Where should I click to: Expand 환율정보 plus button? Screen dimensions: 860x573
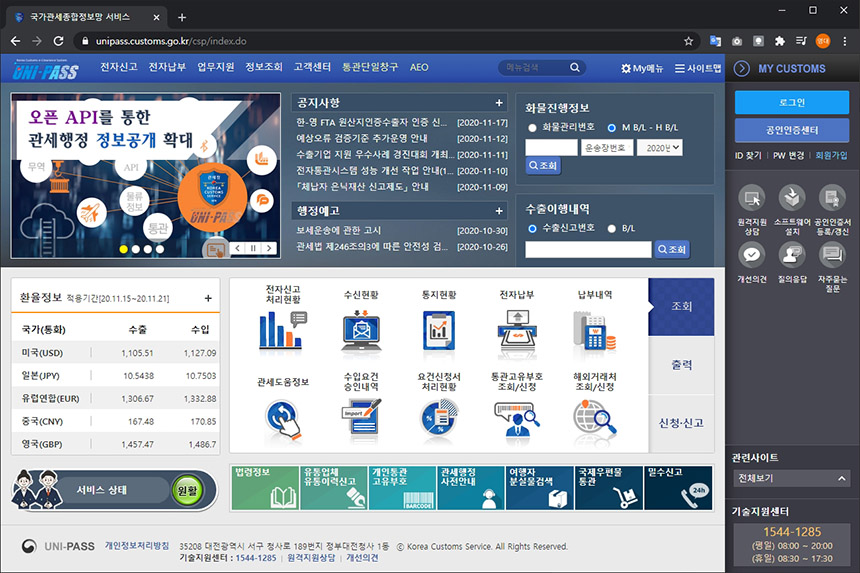coord(208,298)
